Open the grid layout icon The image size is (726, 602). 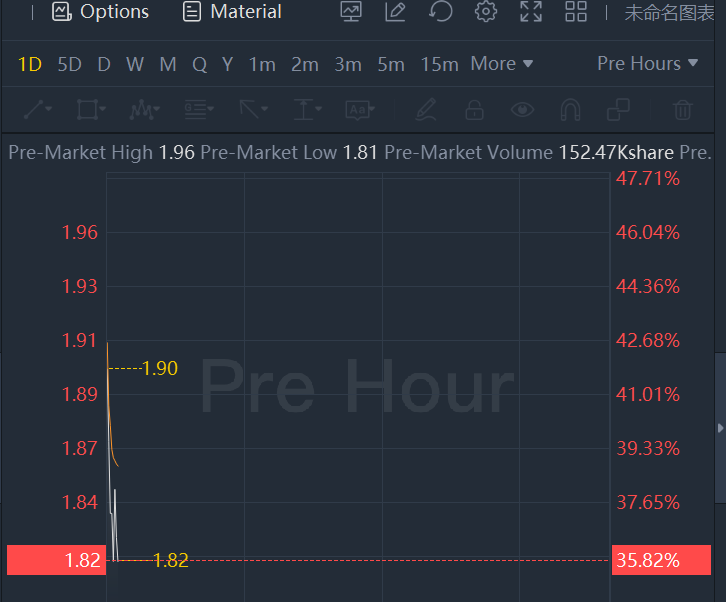click(576, 12)
